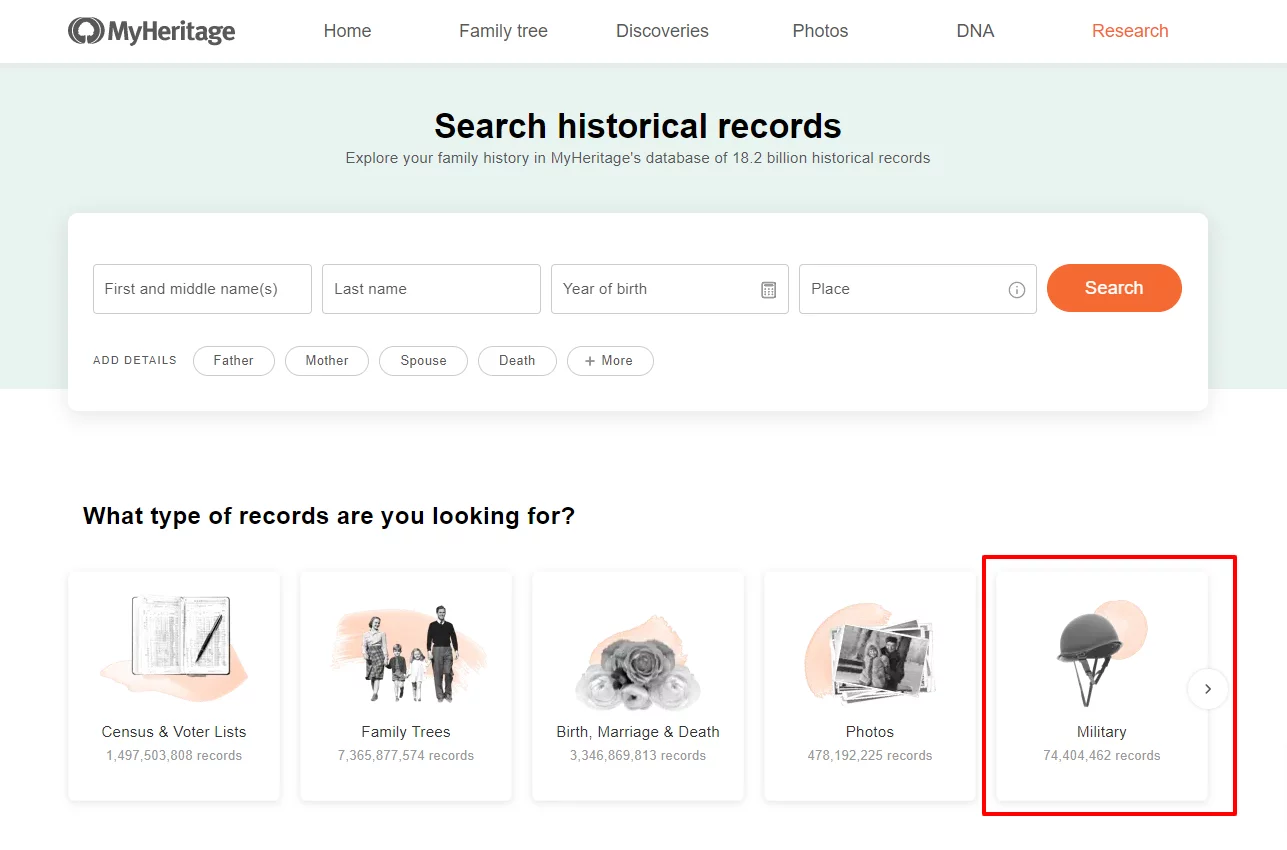Open the DNA menu
This screenshot has width=1287, height=850.
(975, 31)
